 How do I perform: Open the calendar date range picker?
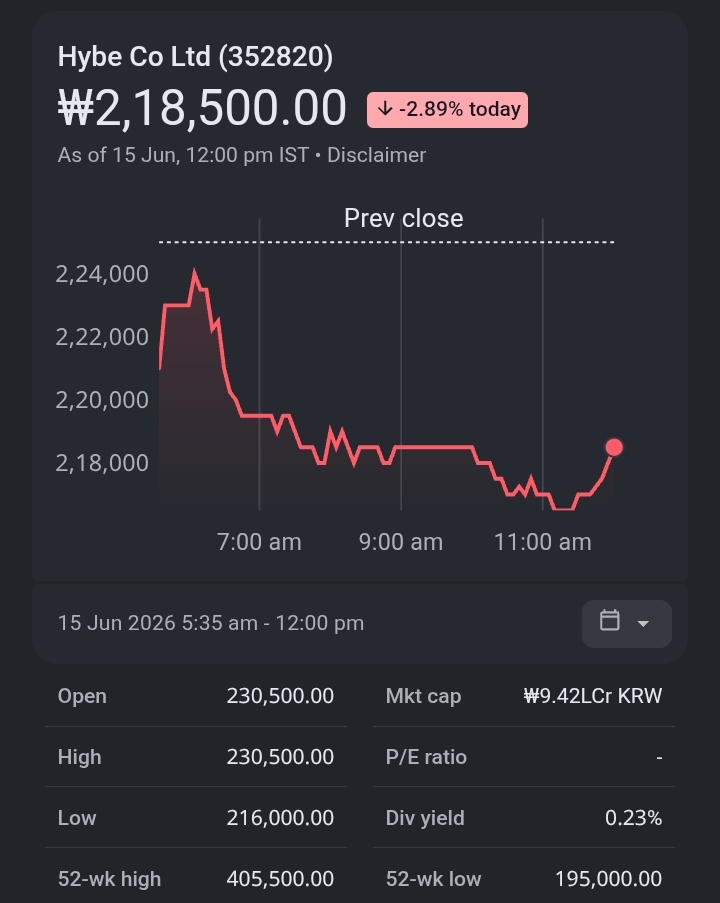(x=627, y=624)
